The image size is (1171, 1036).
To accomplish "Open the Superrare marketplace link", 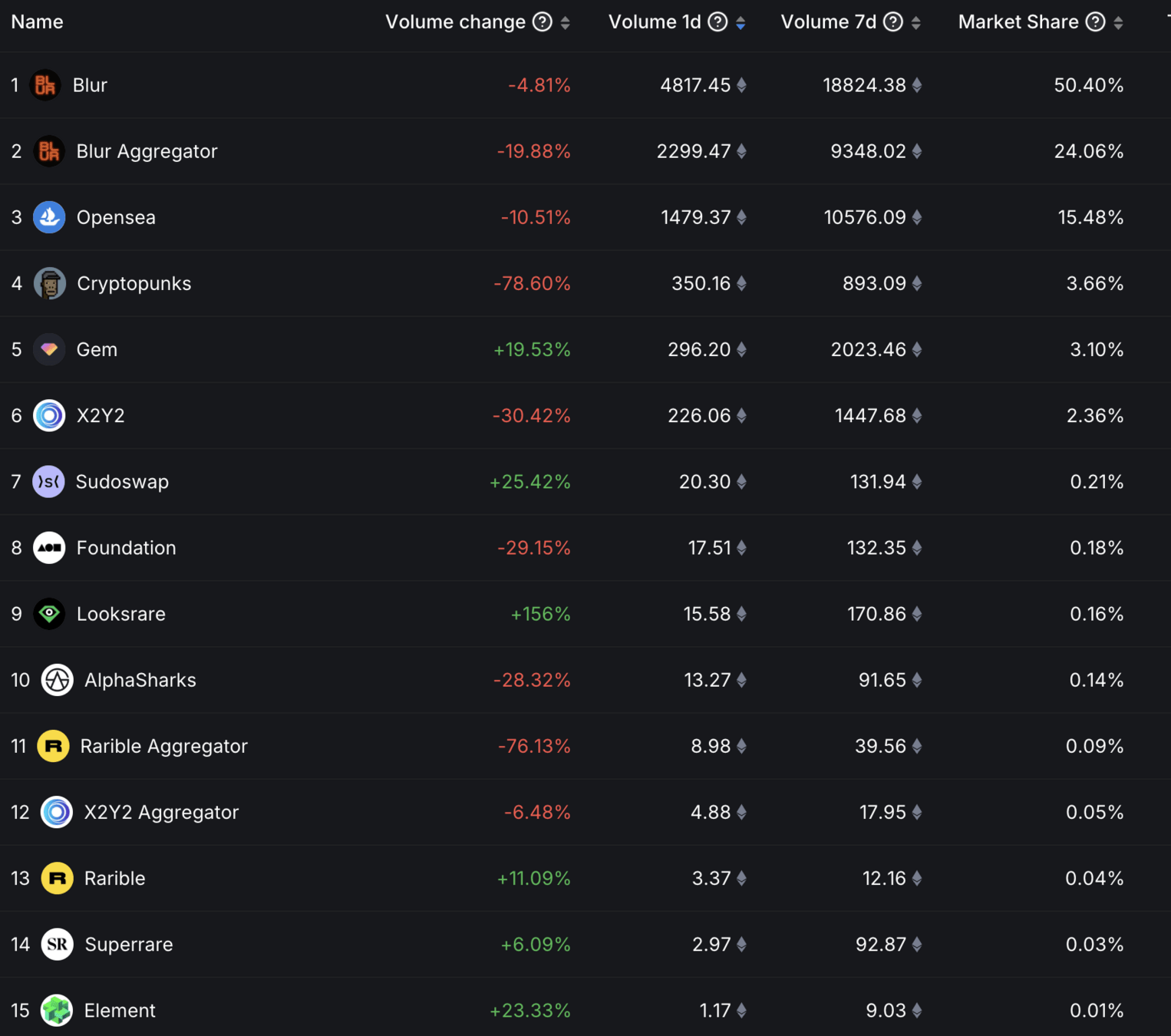I will (128, 944).
